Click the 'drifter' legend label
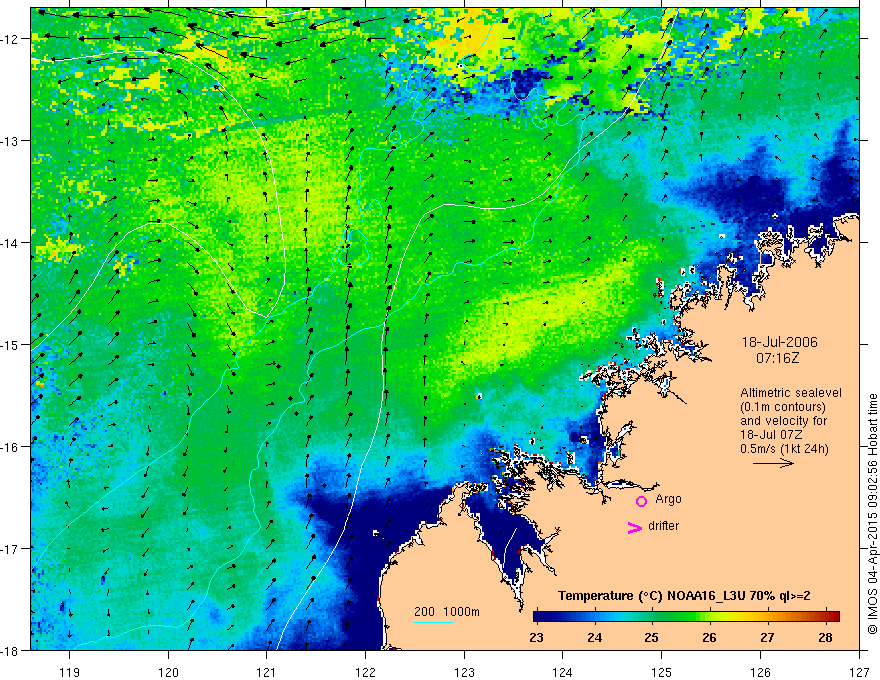This screenshot has height=680, width=880. (x=663, y=526)
